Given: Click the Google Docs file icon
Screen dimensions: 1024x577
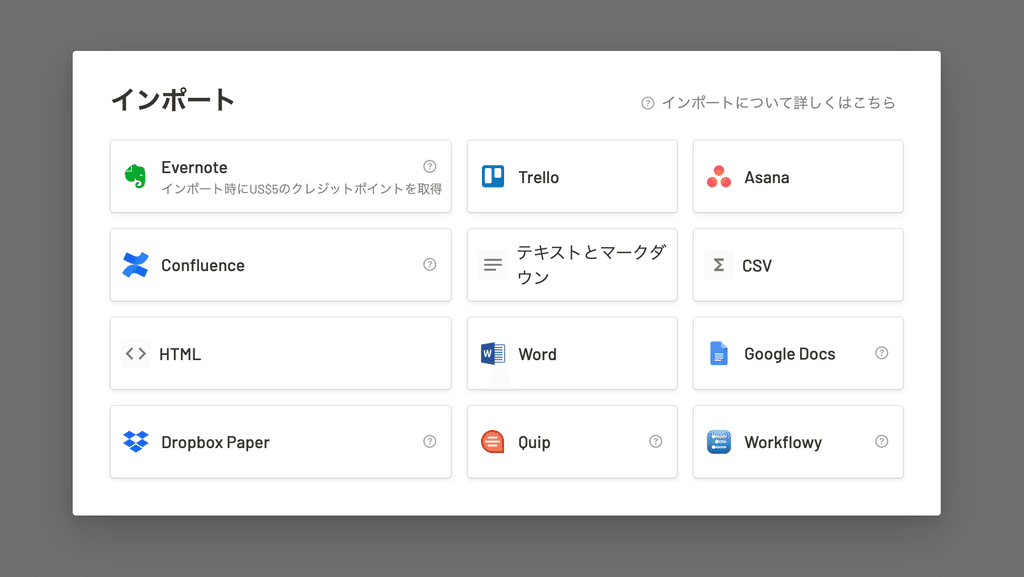Looking at the screenshot, I should click(718, 354).
